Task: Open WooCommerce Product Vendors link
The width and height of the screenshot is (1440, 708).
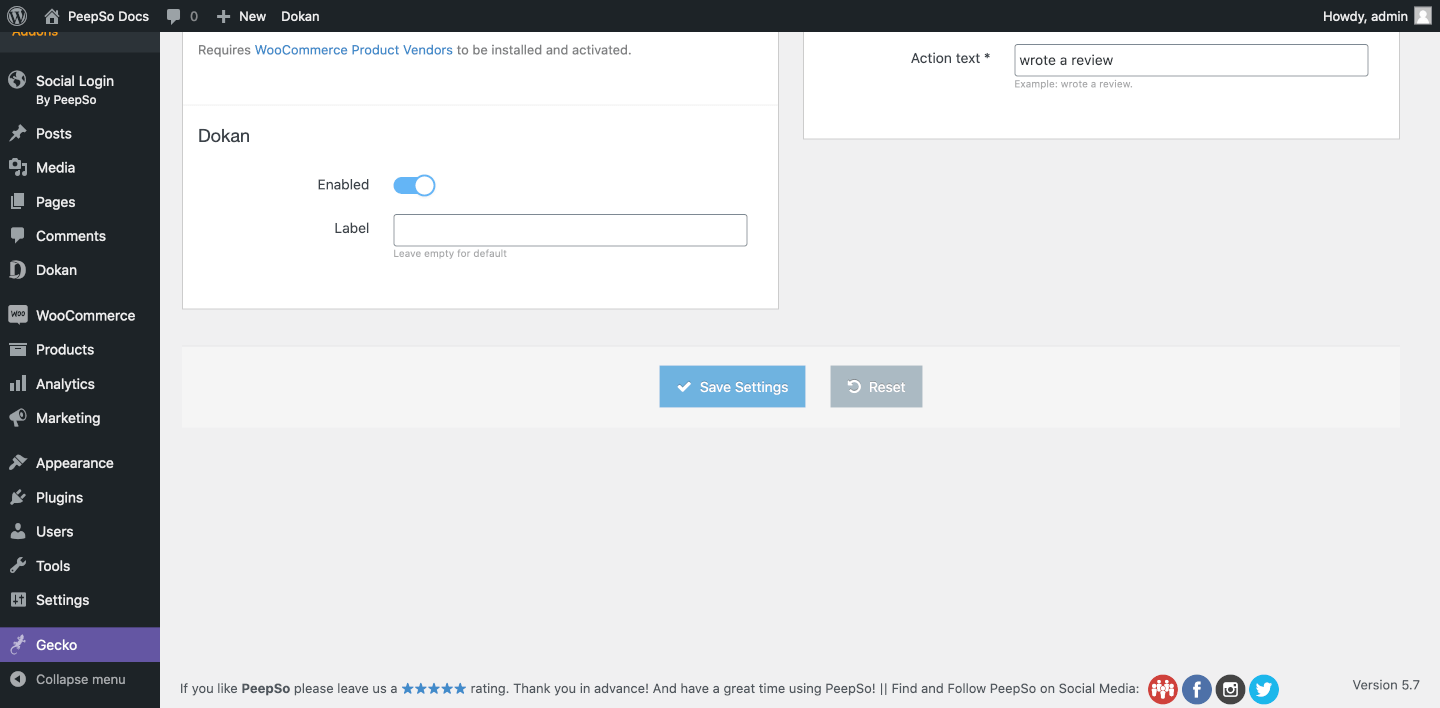Action: (x=354, y=50)
